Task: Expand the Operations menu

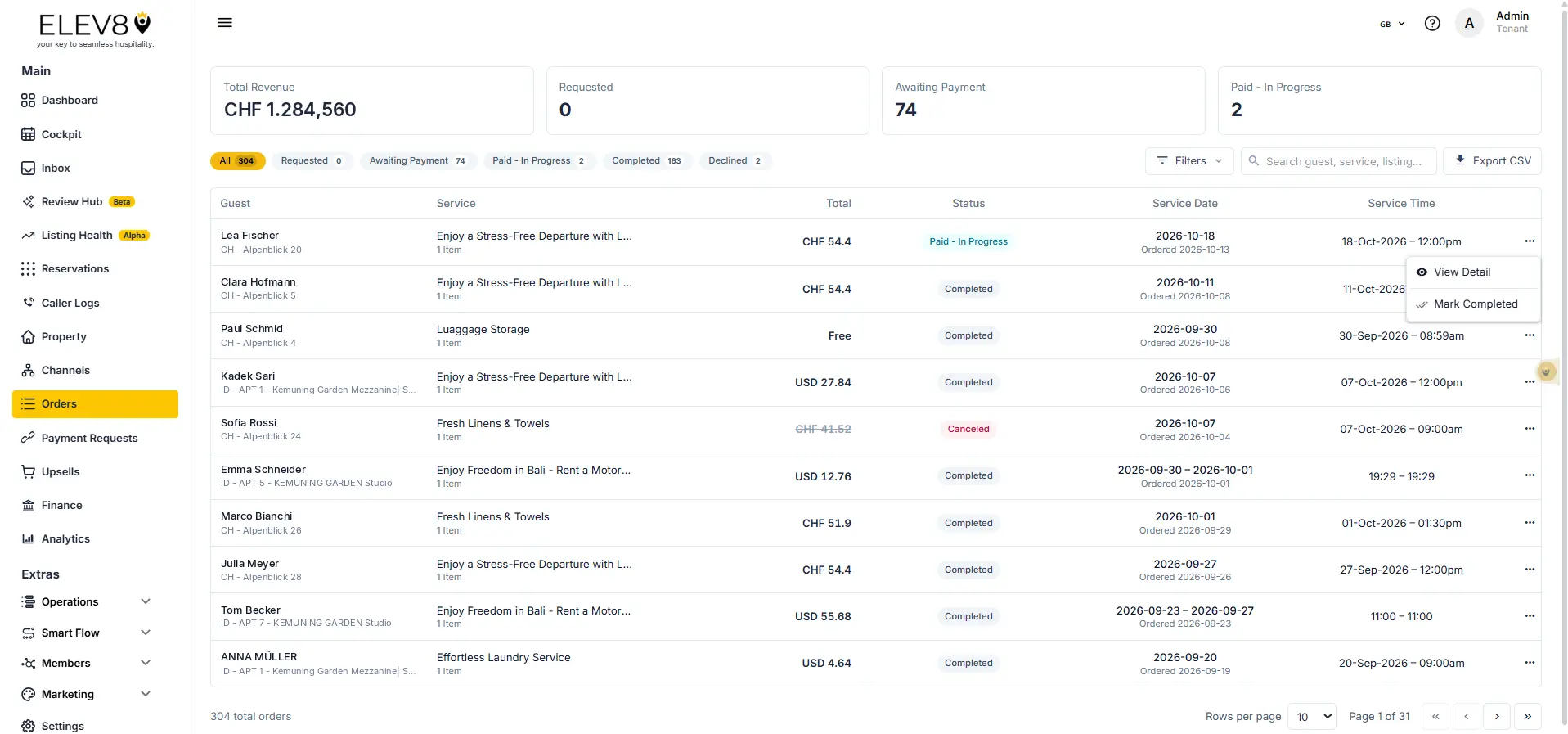Action: [x=87, y=601]
